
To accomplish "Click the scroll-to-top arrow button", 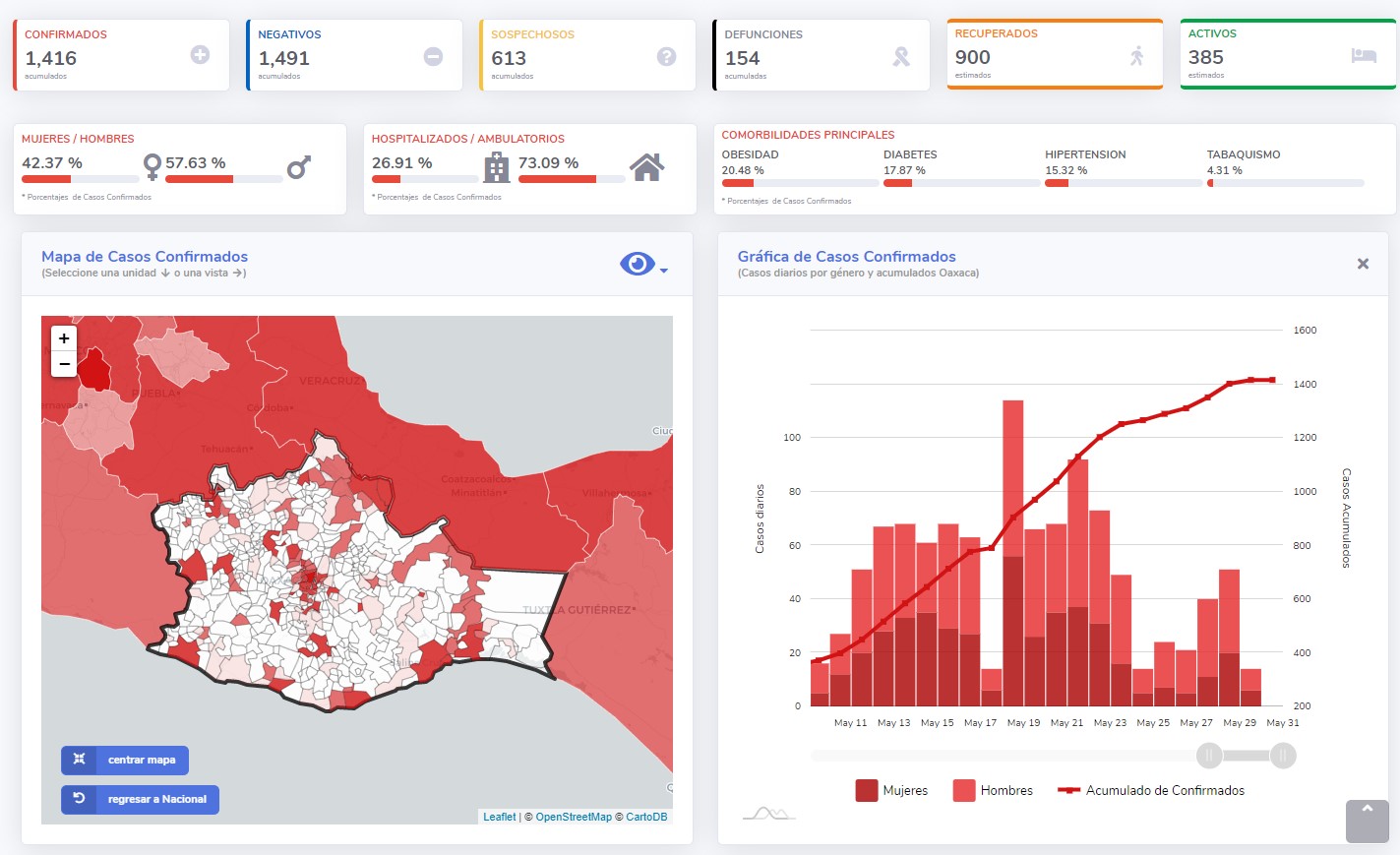I will 1368,821.
